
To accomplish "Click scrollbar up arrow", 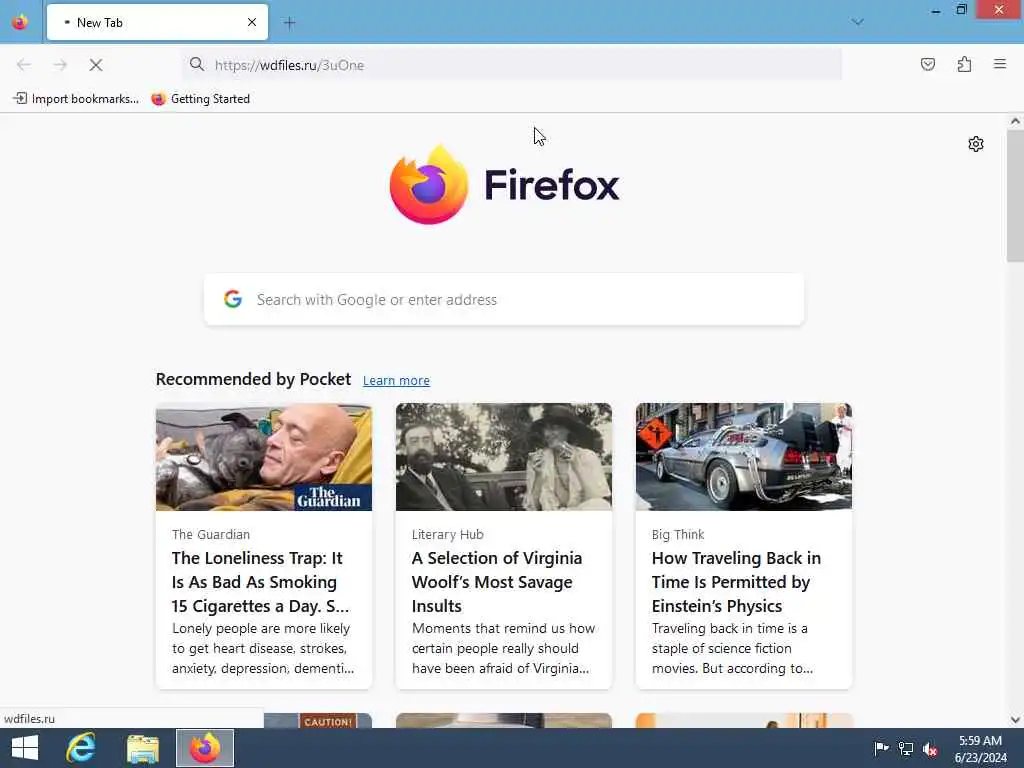I will click(x=1015, y=121).
